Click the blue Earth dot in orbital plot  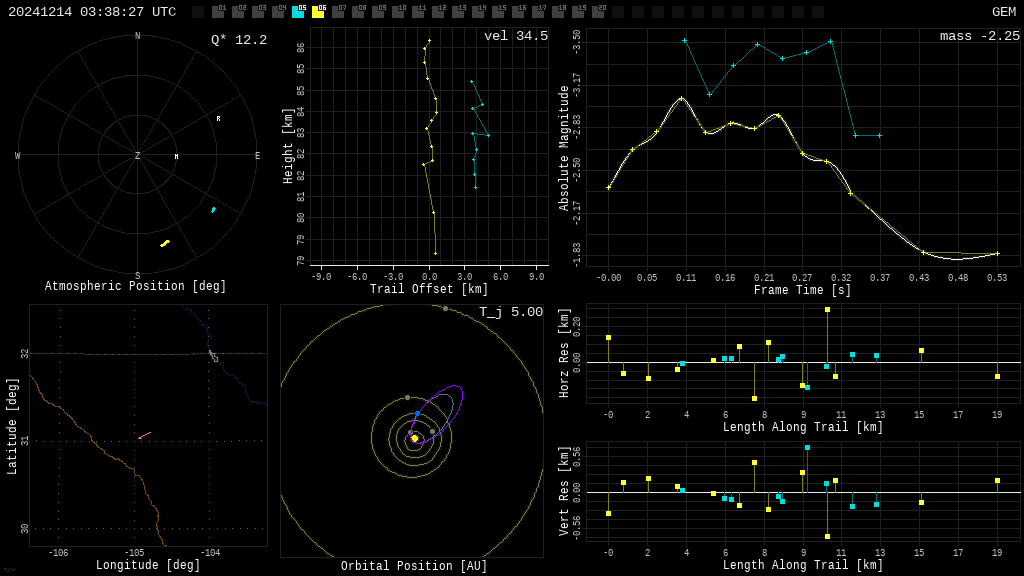[418, 413]
